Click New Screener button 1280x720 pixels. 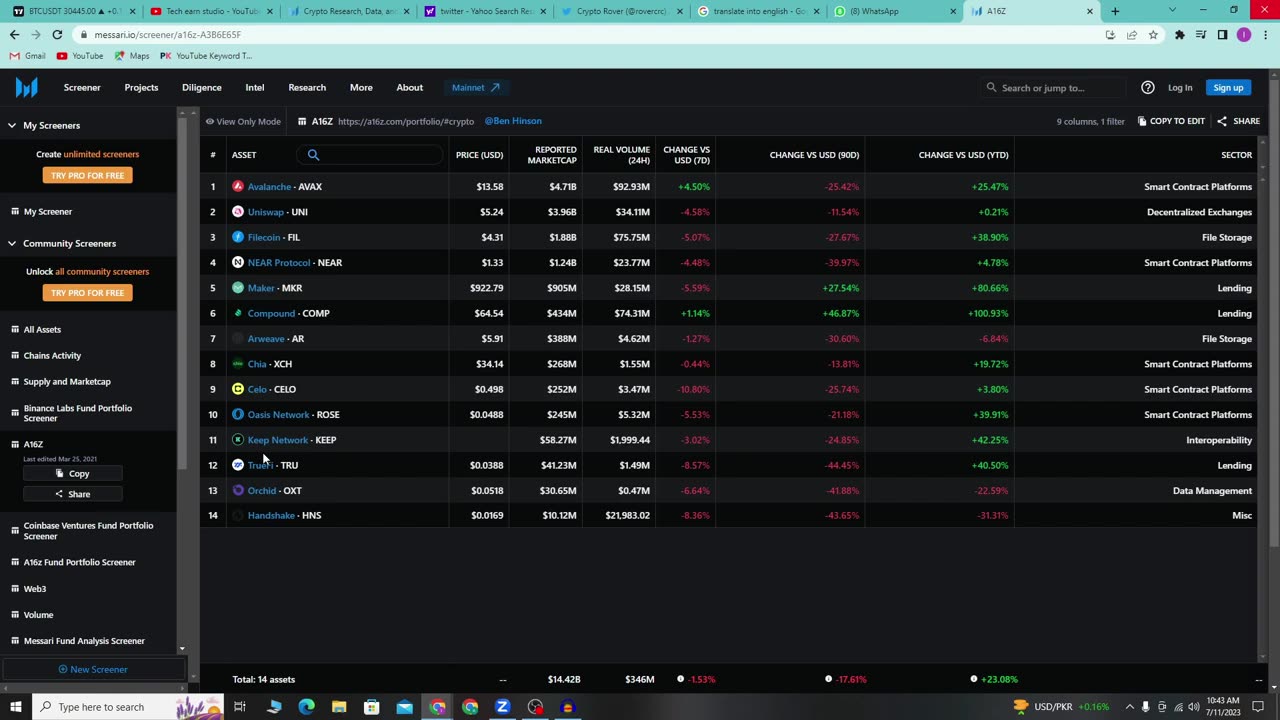tap(93, 669)
